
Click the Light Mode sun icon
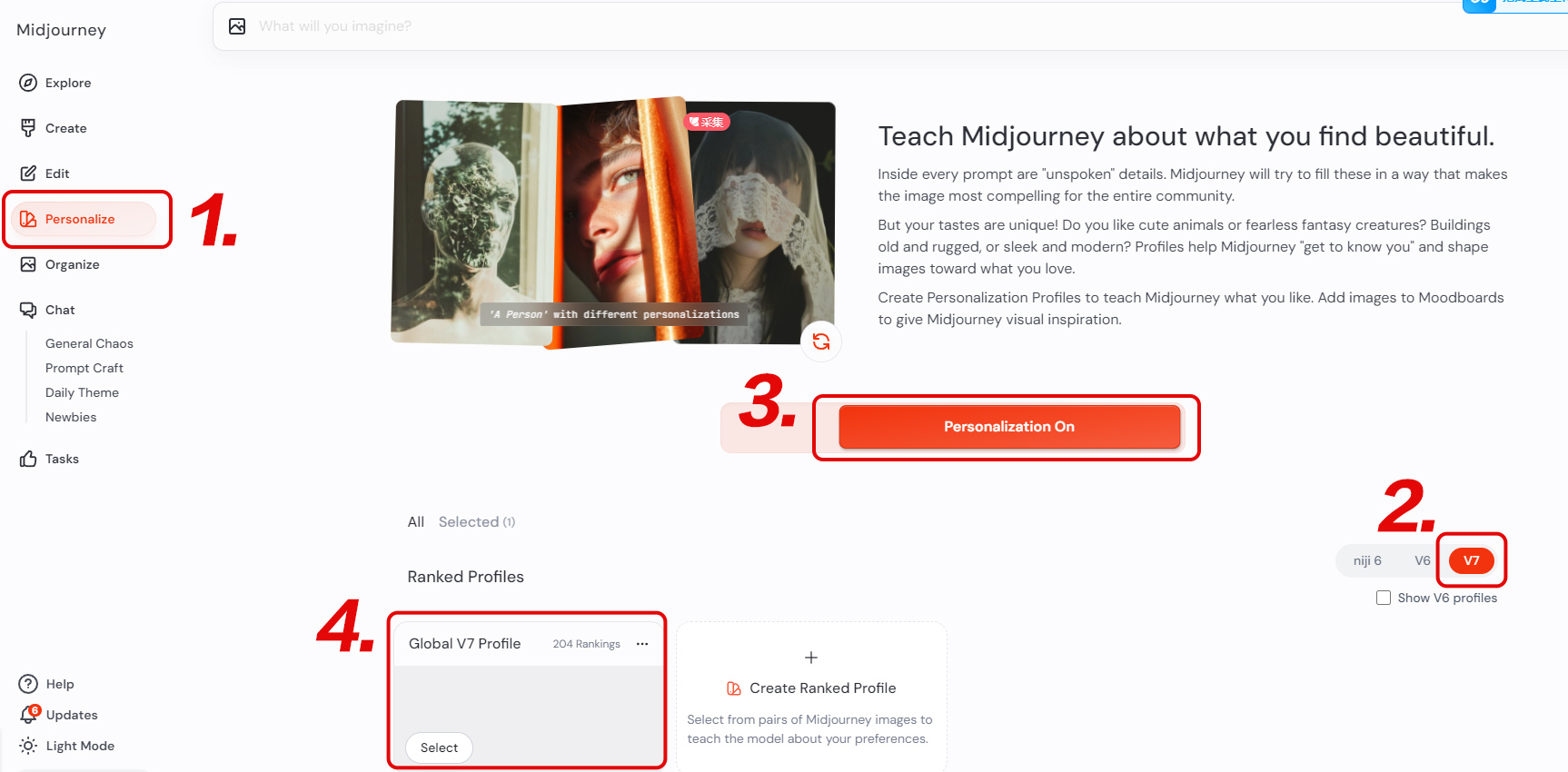click(28, 746)
